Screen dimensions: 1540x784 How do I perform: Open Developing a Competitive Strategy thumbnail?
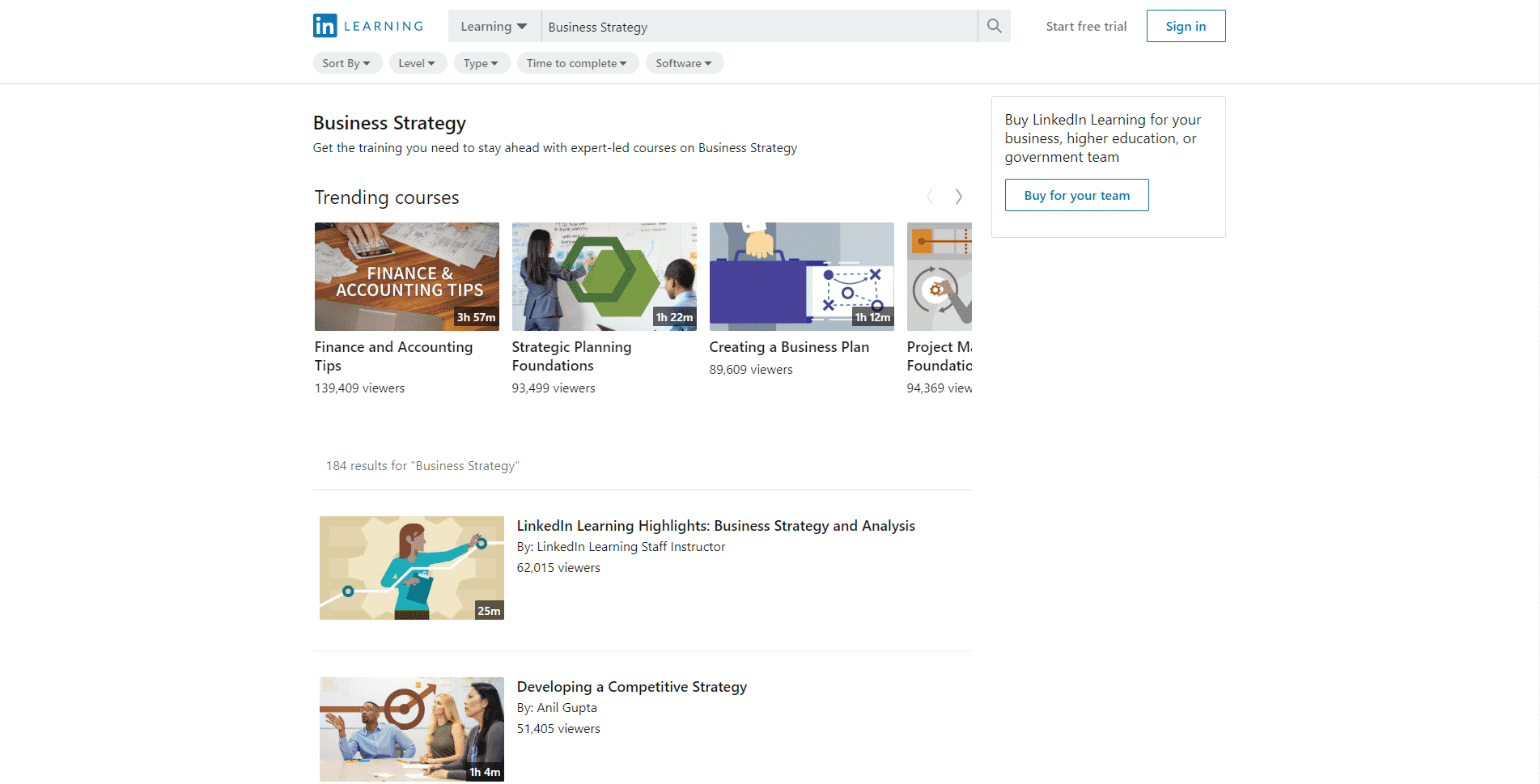coord(412,729)
